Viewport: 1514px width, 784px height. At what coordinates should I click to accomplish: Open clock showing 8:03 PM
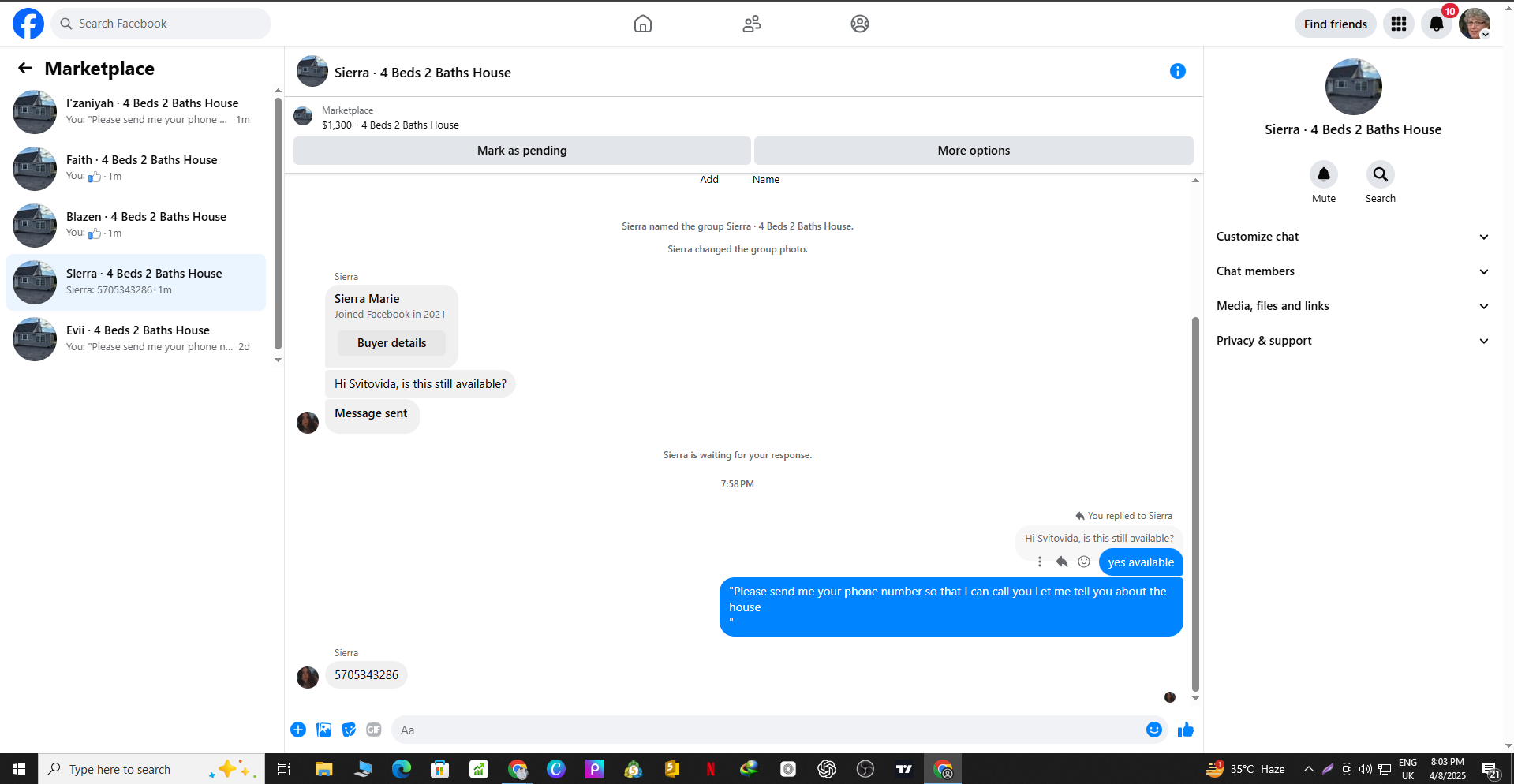pyautogui.click(x=1447, y=769)
